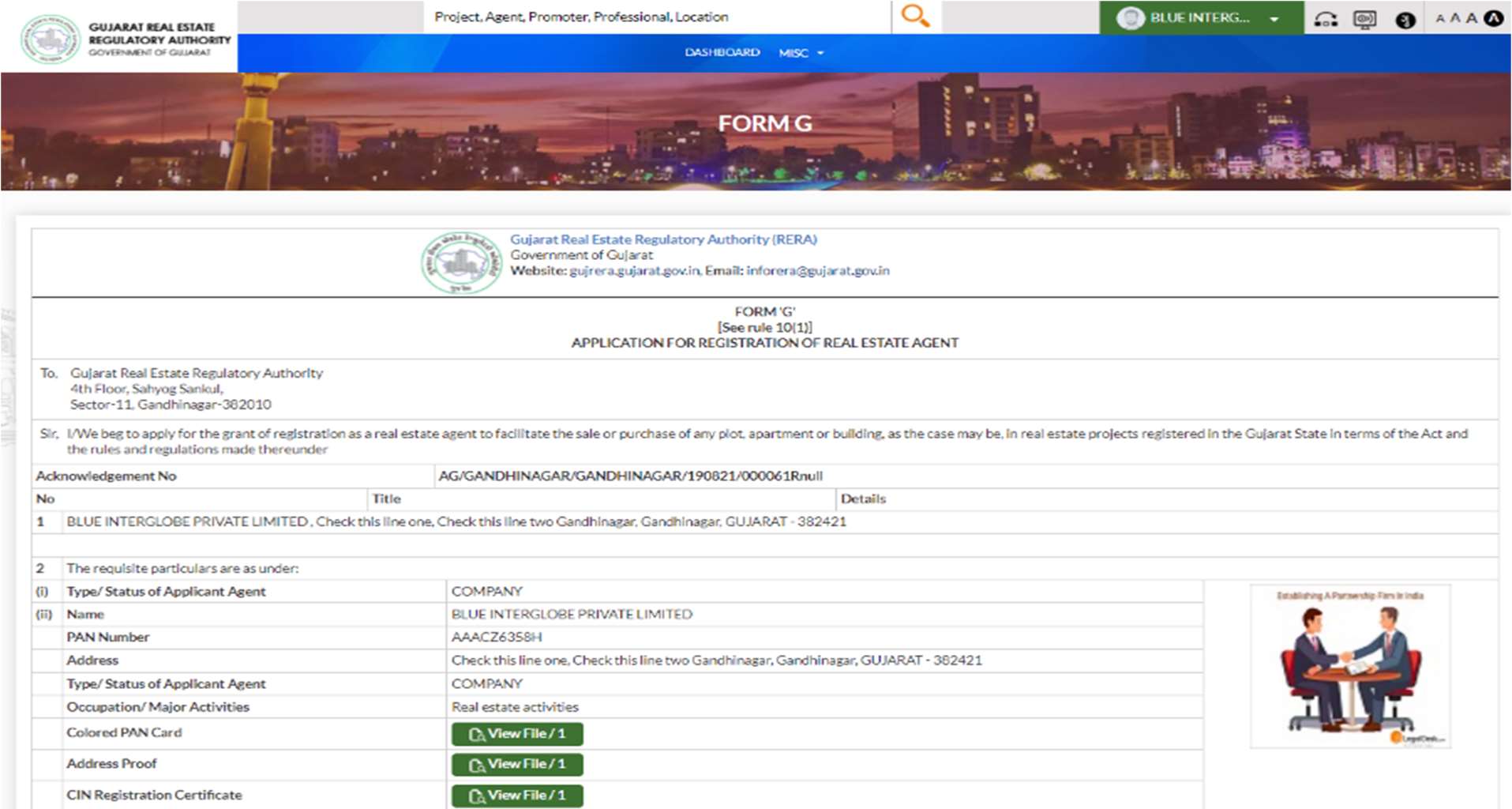Click the Name value BLUE INTERGLOBE PRIVATE LIMITED
The image size is (1512, 809).
[x=572, y=614]
